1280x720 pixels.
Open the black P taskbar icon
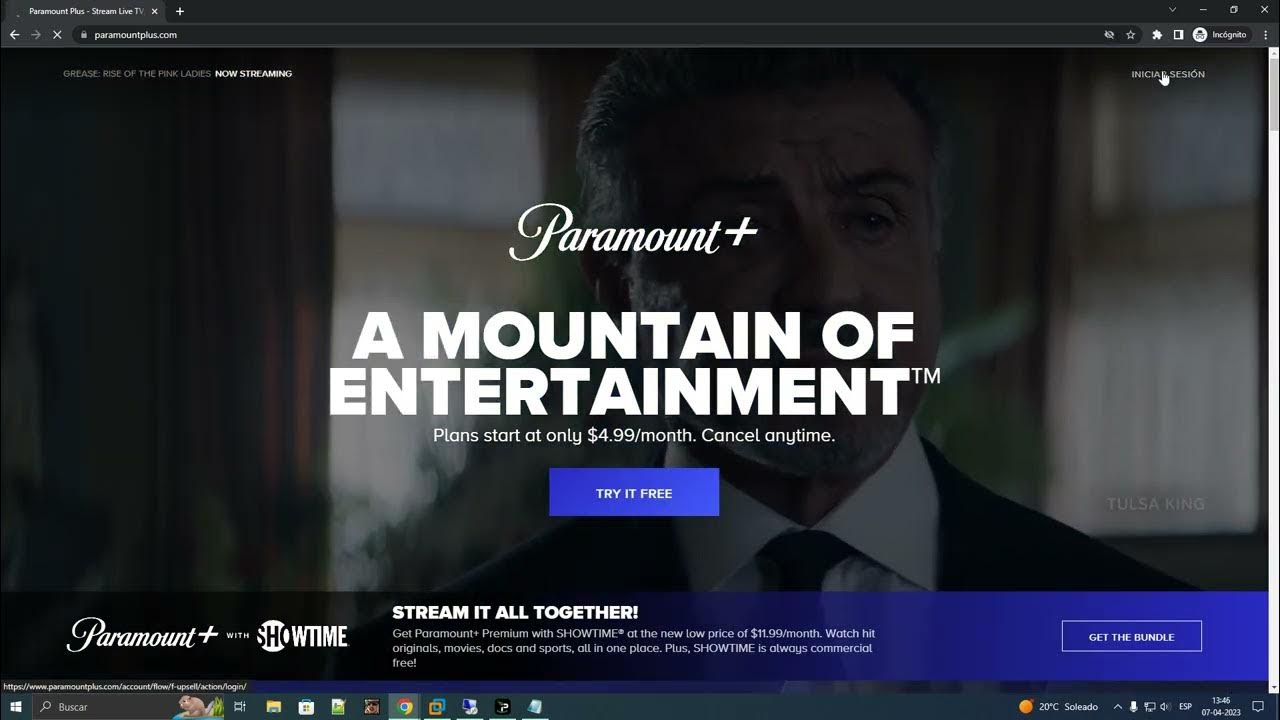point(502,707)
